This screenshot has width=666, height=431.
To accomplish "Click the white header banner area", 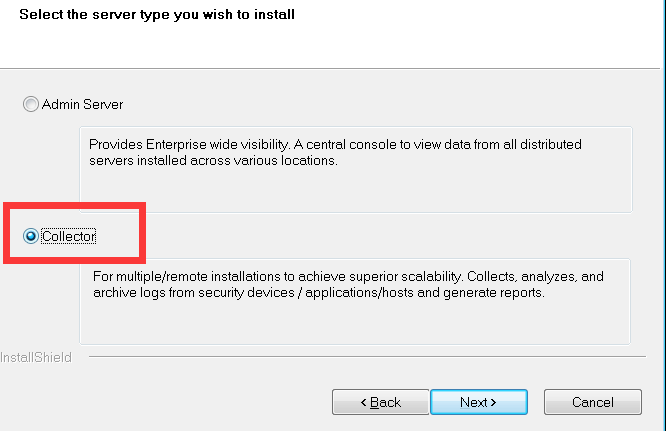I will click(330, 34).
